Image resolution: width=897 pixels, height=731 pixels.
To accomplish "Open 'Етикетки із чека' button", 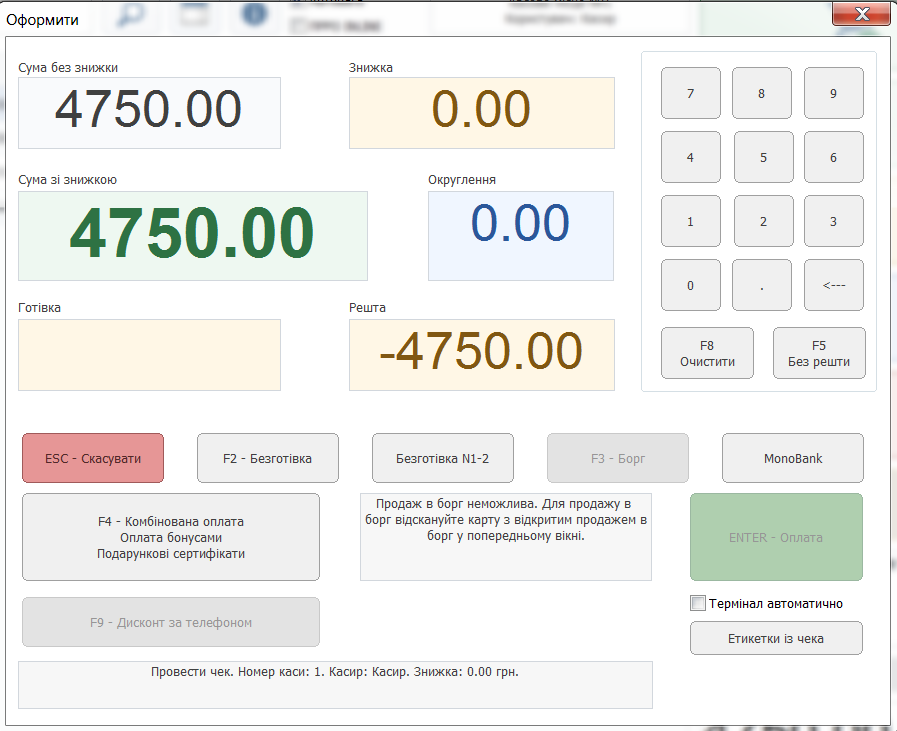I will 776,638.
